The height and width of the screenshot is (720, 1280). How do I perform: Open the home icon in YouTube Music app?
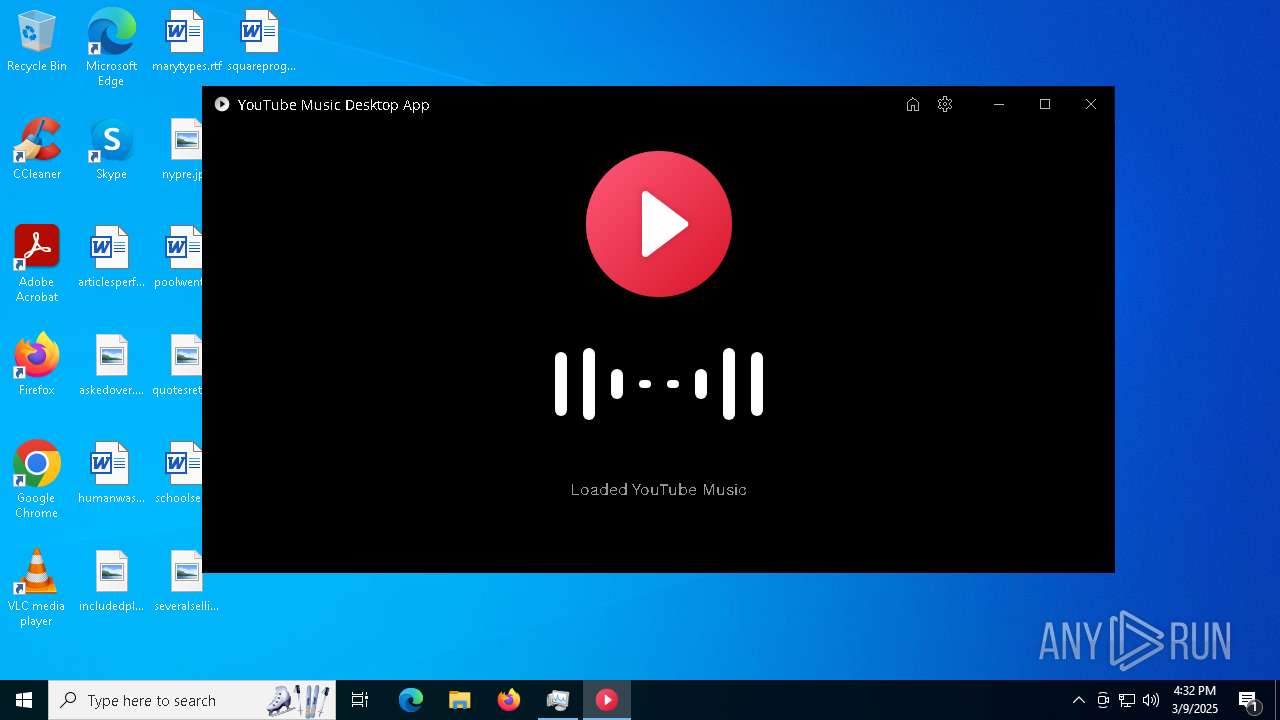912,104
